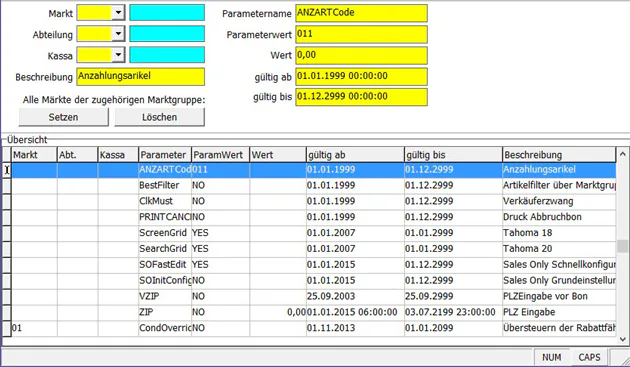Click the Löschen button

160,117
